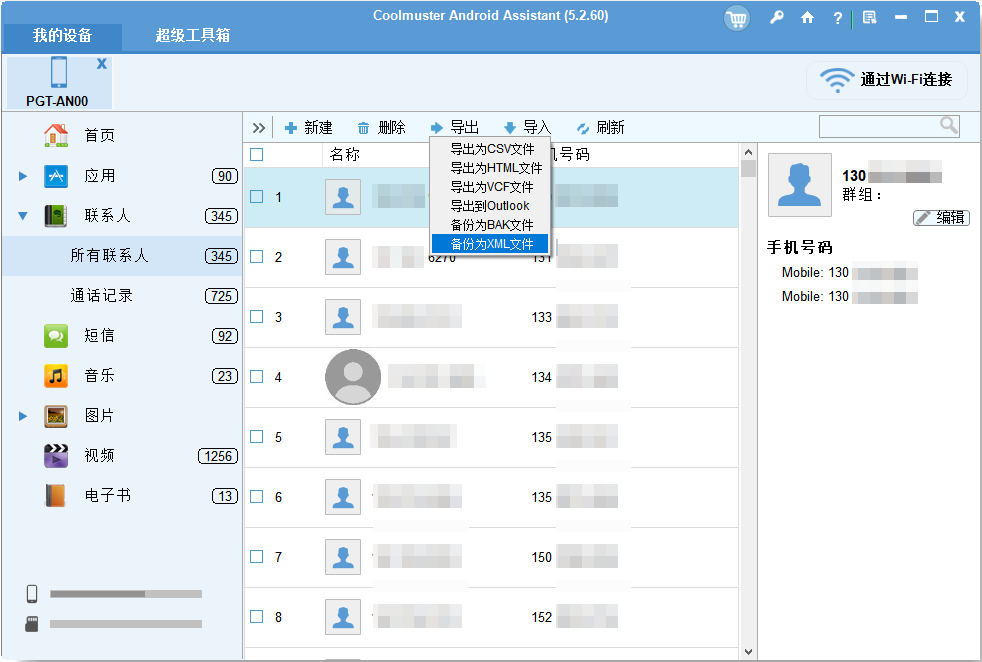Choose 备份为BAK文件 from menu

coord(490,225)
